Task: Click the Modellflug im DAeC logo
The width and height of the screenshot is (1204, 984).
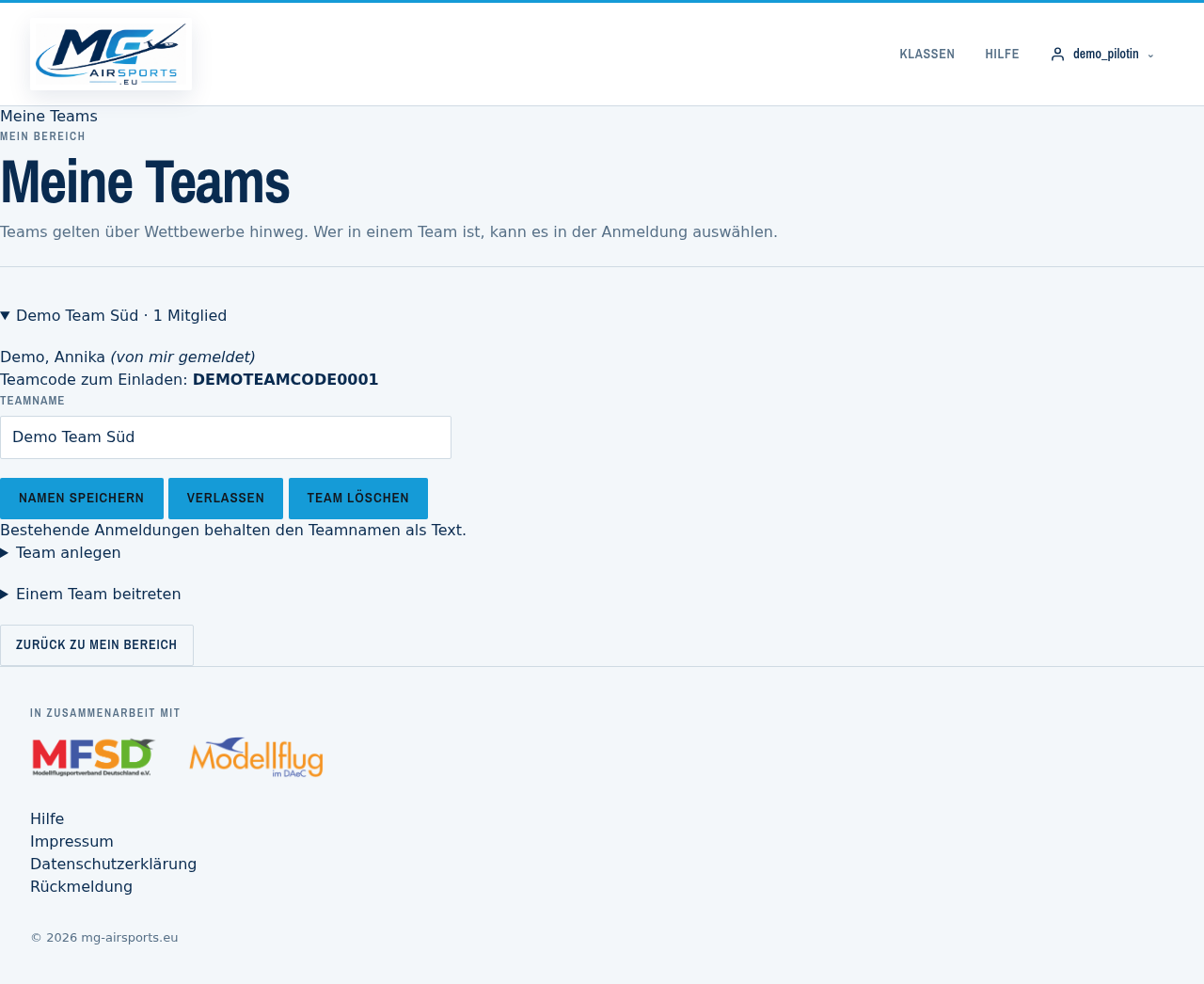Action: [256, 757]
